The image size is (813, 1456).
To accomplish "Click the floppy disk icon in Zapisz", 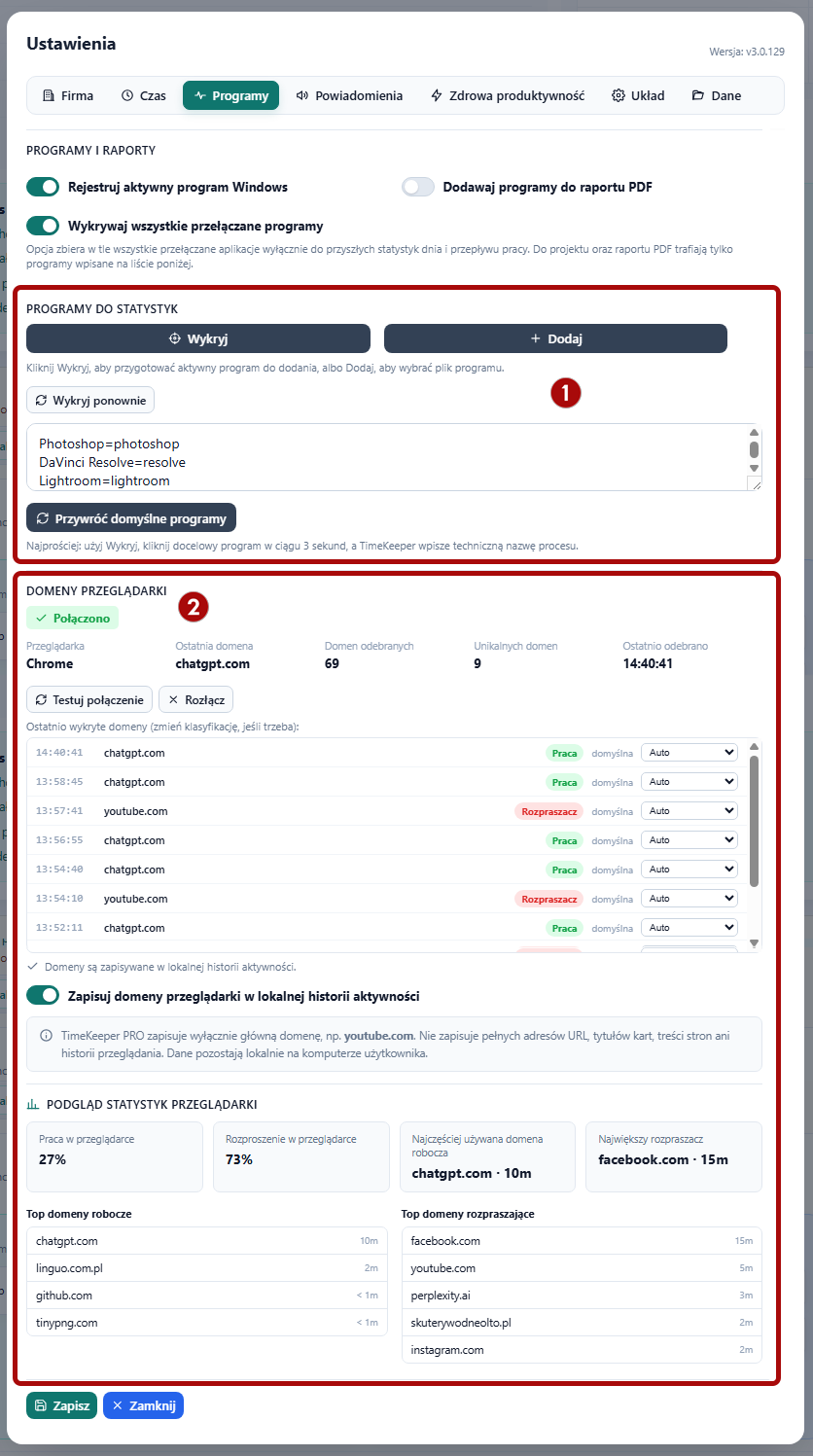I will pyautogui.click(x=40, y=1405).
